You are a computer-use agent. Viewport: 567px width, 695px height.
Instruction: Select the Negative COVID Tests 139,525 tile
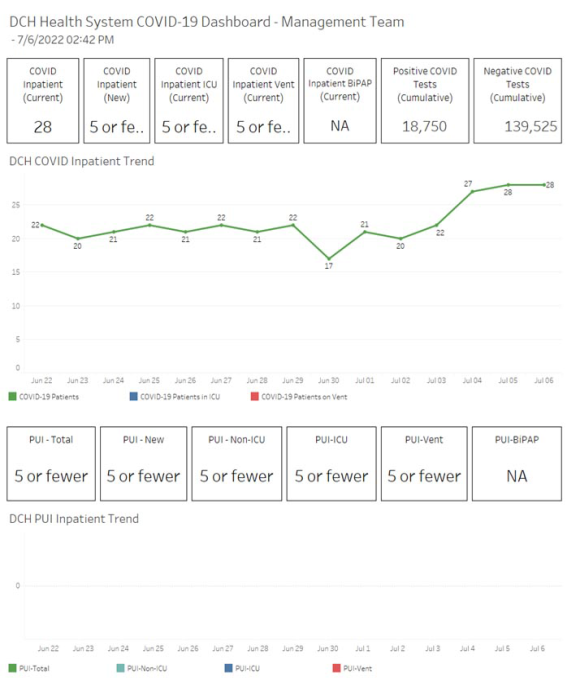517,101
